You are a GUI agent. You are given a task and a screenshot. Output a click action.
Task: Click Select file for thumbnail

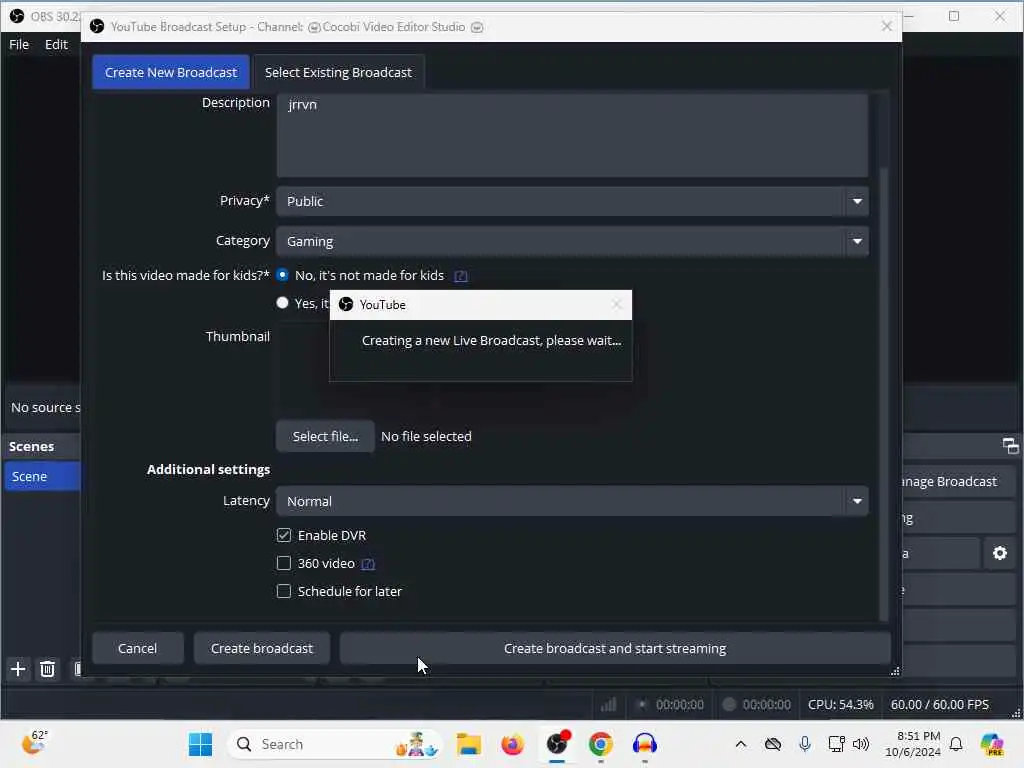(x=325, y=437)
